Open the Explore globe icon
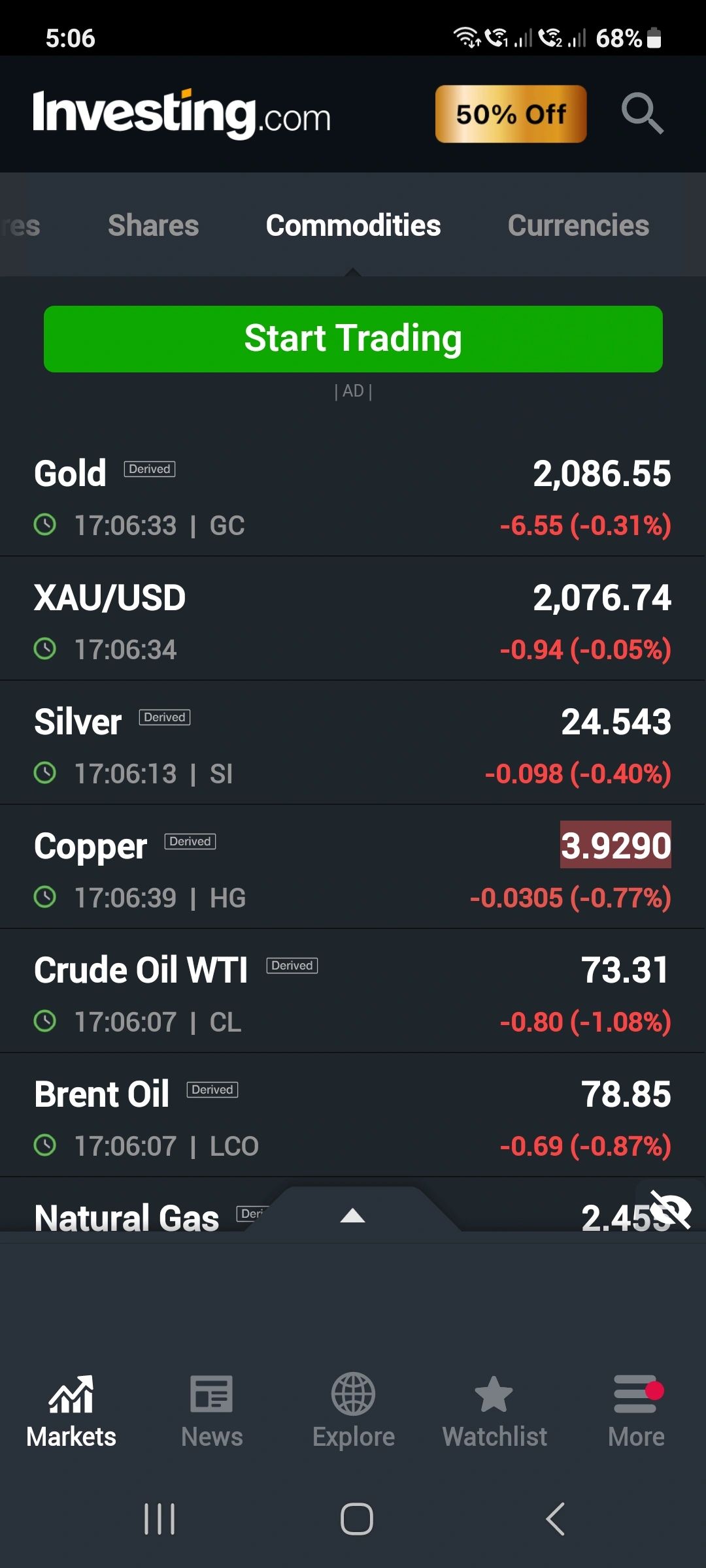This screenshot has height=1568, width=706. (x=353, y=1394)
